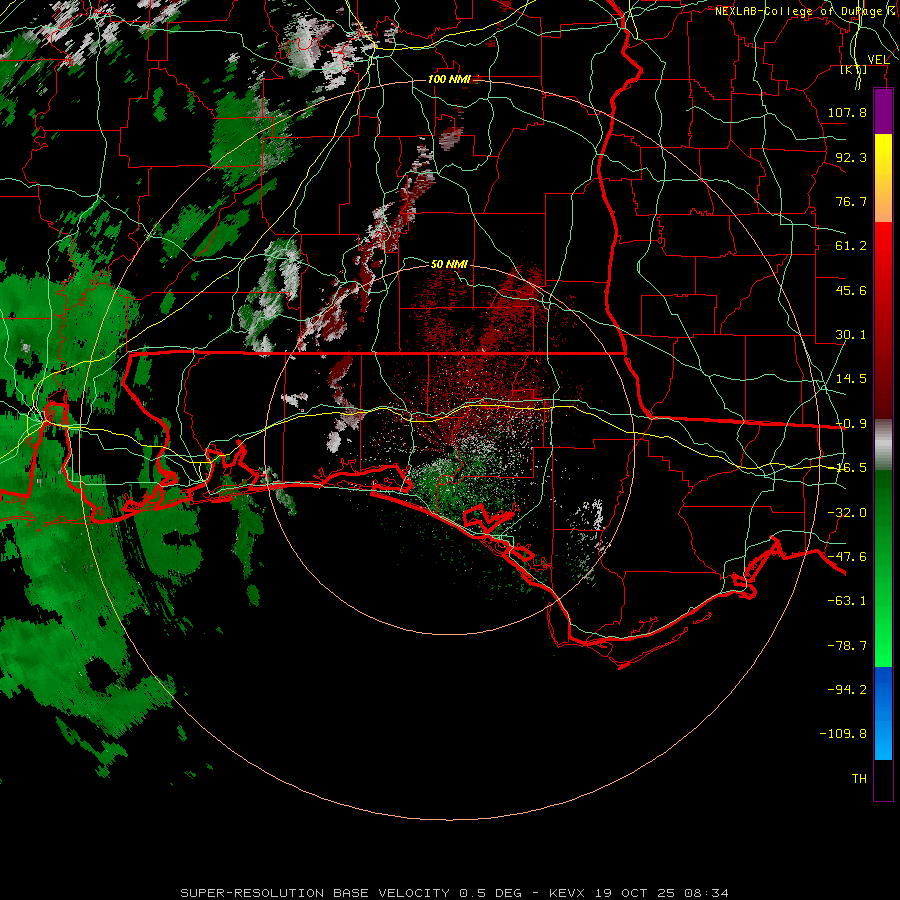The width and height of the screenshot is (900, 900).
Task: Click the VEL legend title
Action: pos(878,59)
